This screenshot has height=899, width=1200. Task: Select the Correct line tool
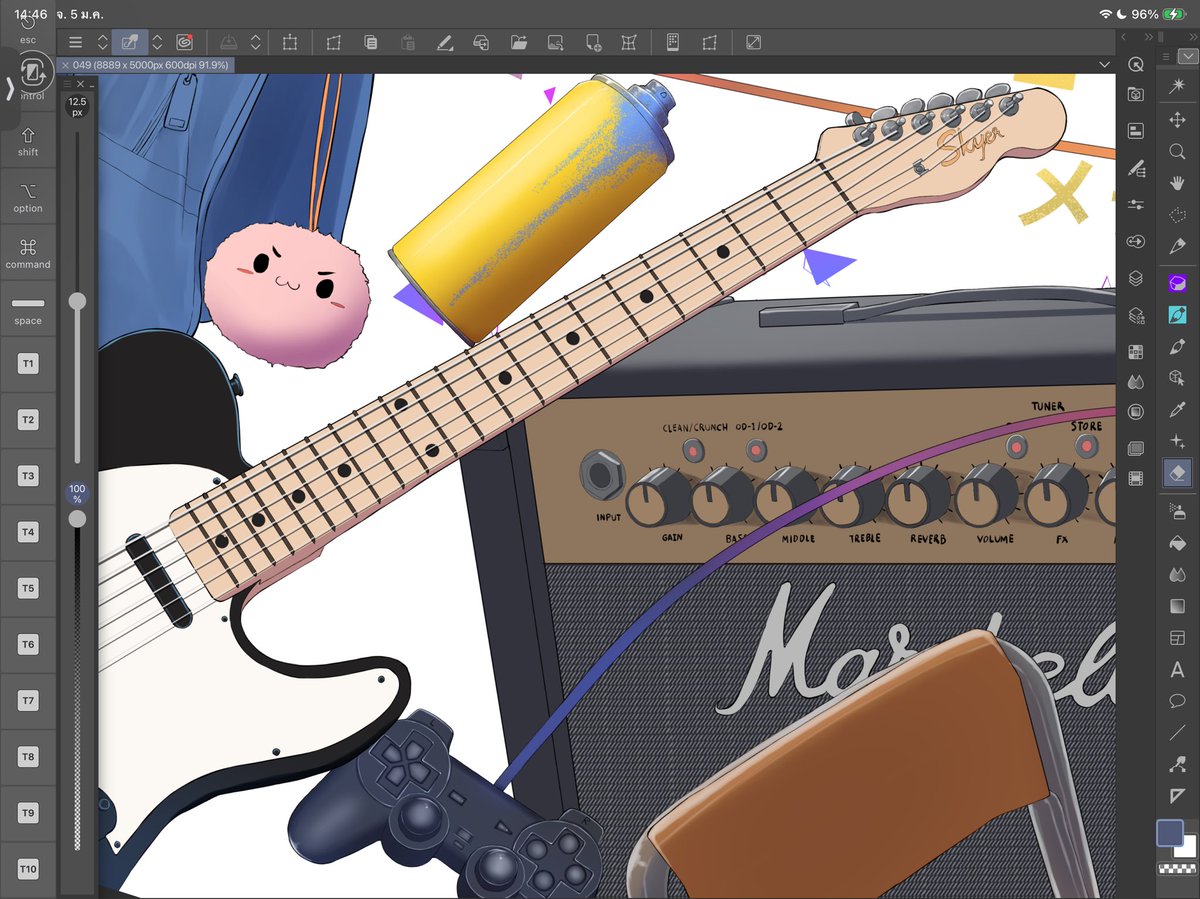pyautogui.click(x=1177, y=765)
